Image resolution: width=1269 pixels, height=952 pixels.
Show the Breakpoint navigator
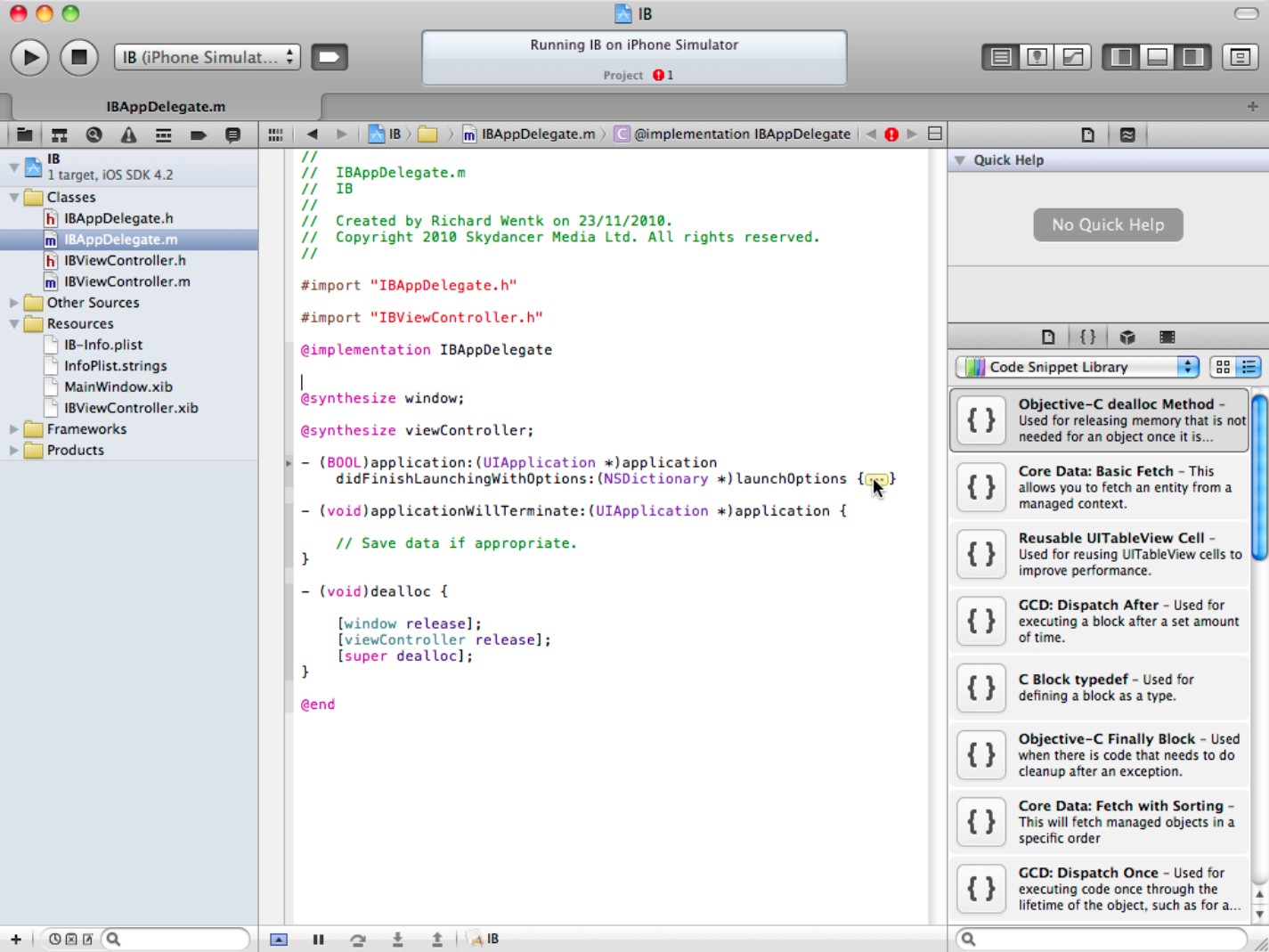[198, 134]
